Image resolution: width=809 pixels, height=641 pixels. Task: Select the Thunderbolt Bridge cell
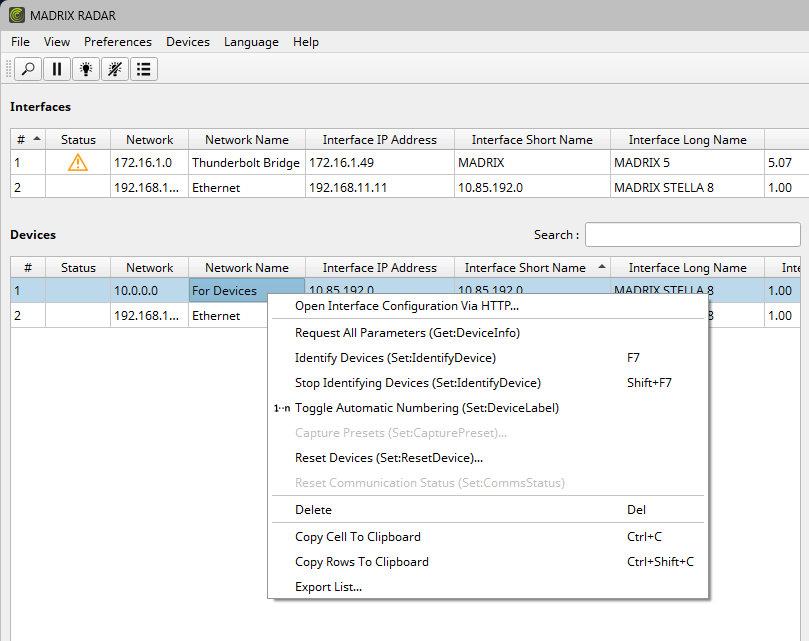tap(247, 163)
